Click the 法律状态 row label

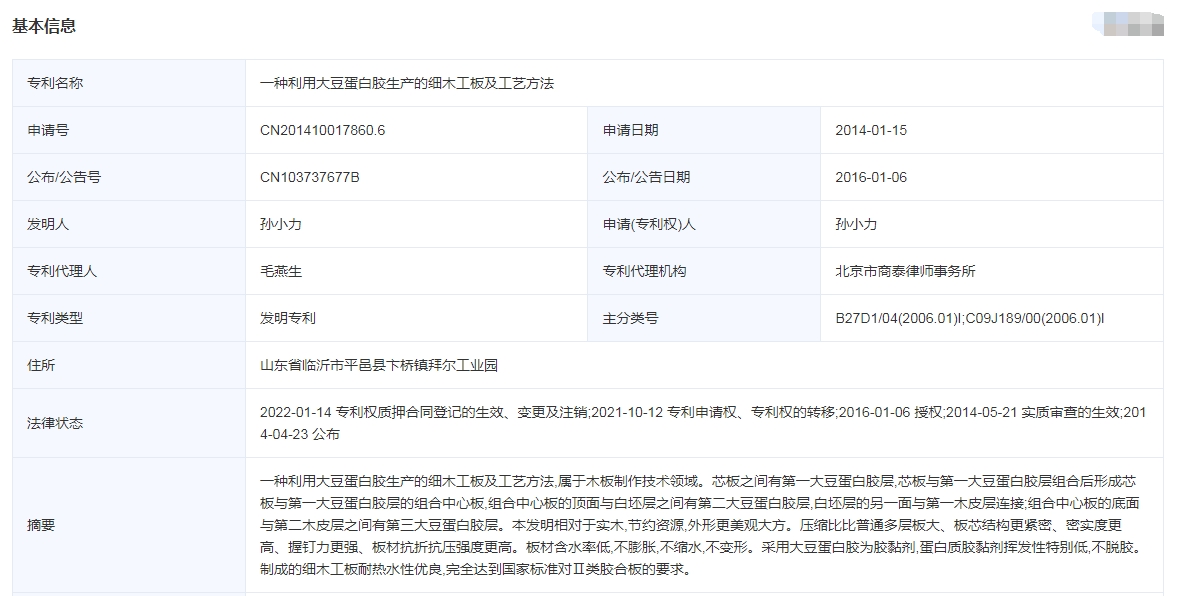(x=55, y=423)
